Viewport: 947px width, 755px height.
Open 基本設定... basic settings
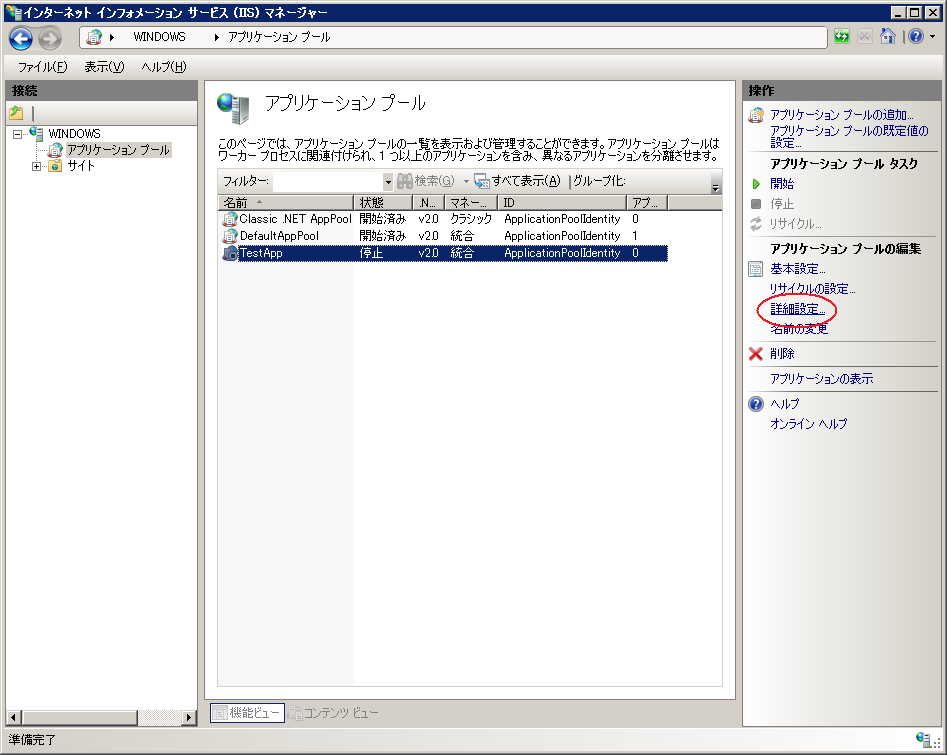tap(798, 269)
